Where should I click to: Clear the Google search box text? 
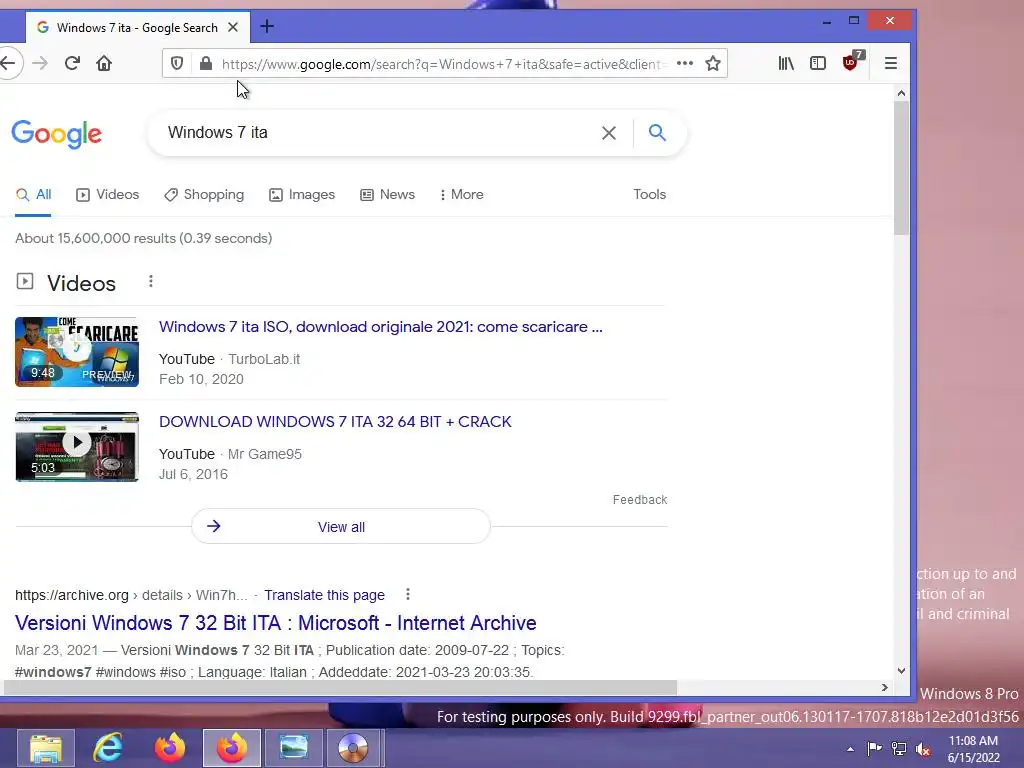[x=609, y=133]
